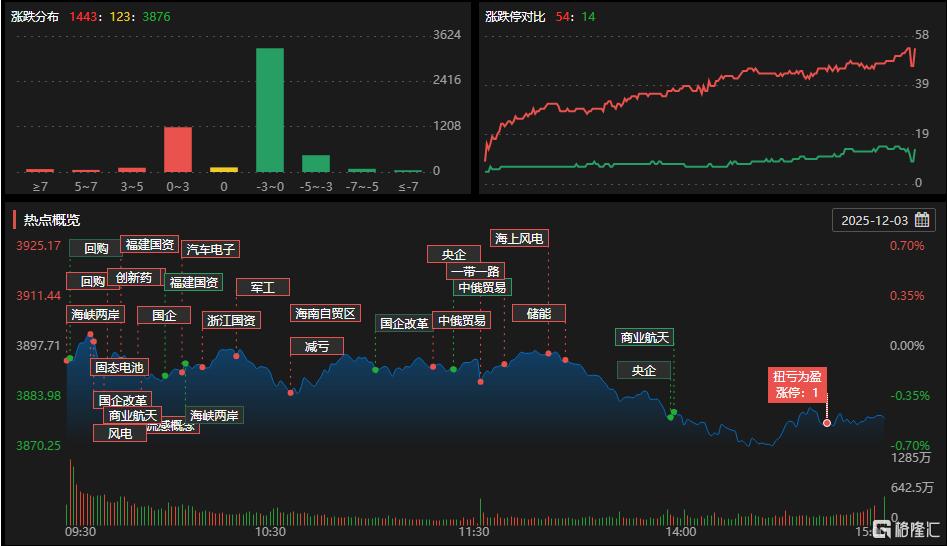Click the 储能 hotspot label
947x546 pixels.
(538, 313)
